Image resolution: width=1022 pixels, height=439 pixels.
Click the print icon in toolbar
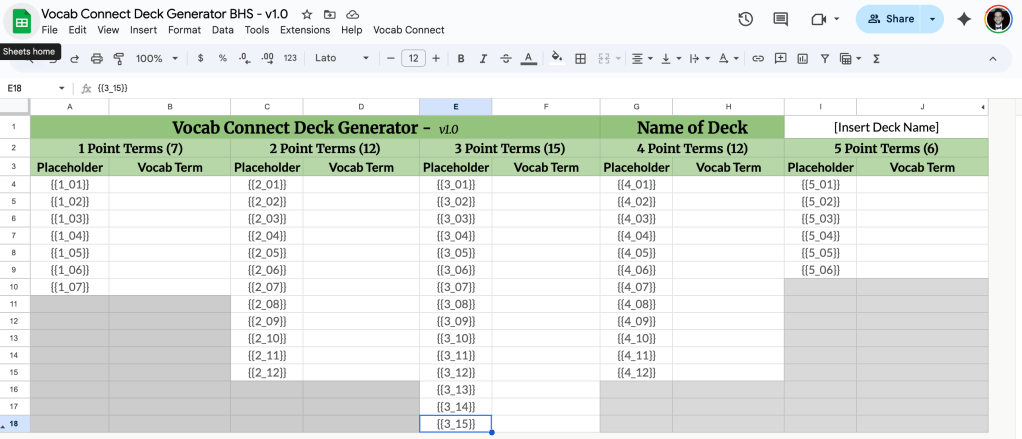point(97,59)
